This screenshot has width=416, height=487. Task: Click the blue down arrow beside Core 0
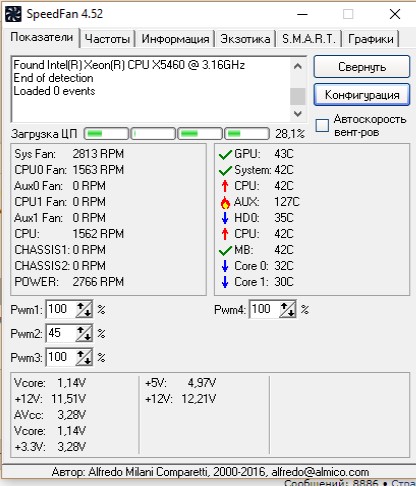(x=225, y=266)
